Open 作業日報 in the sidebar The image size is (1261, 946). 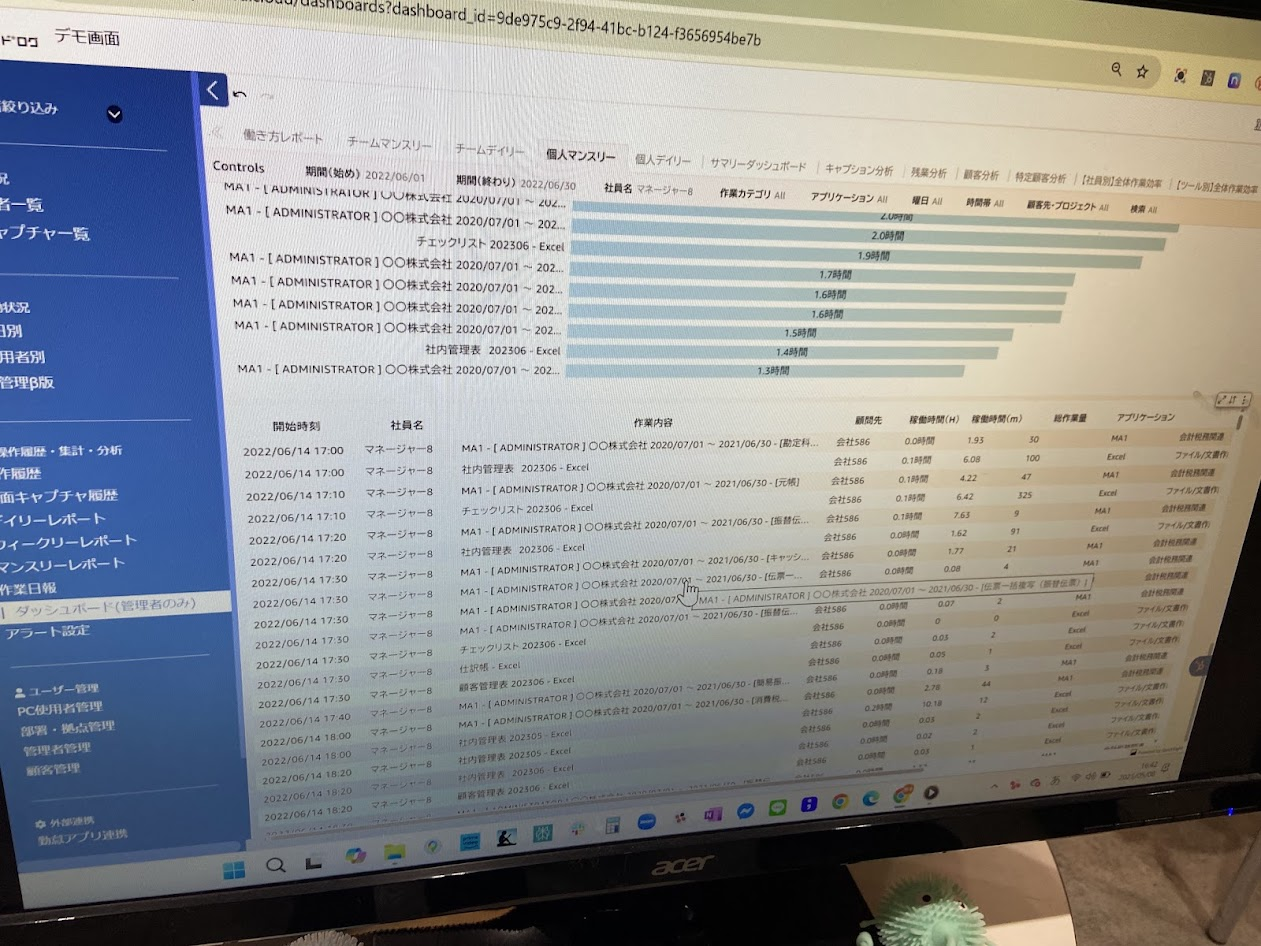29,587
